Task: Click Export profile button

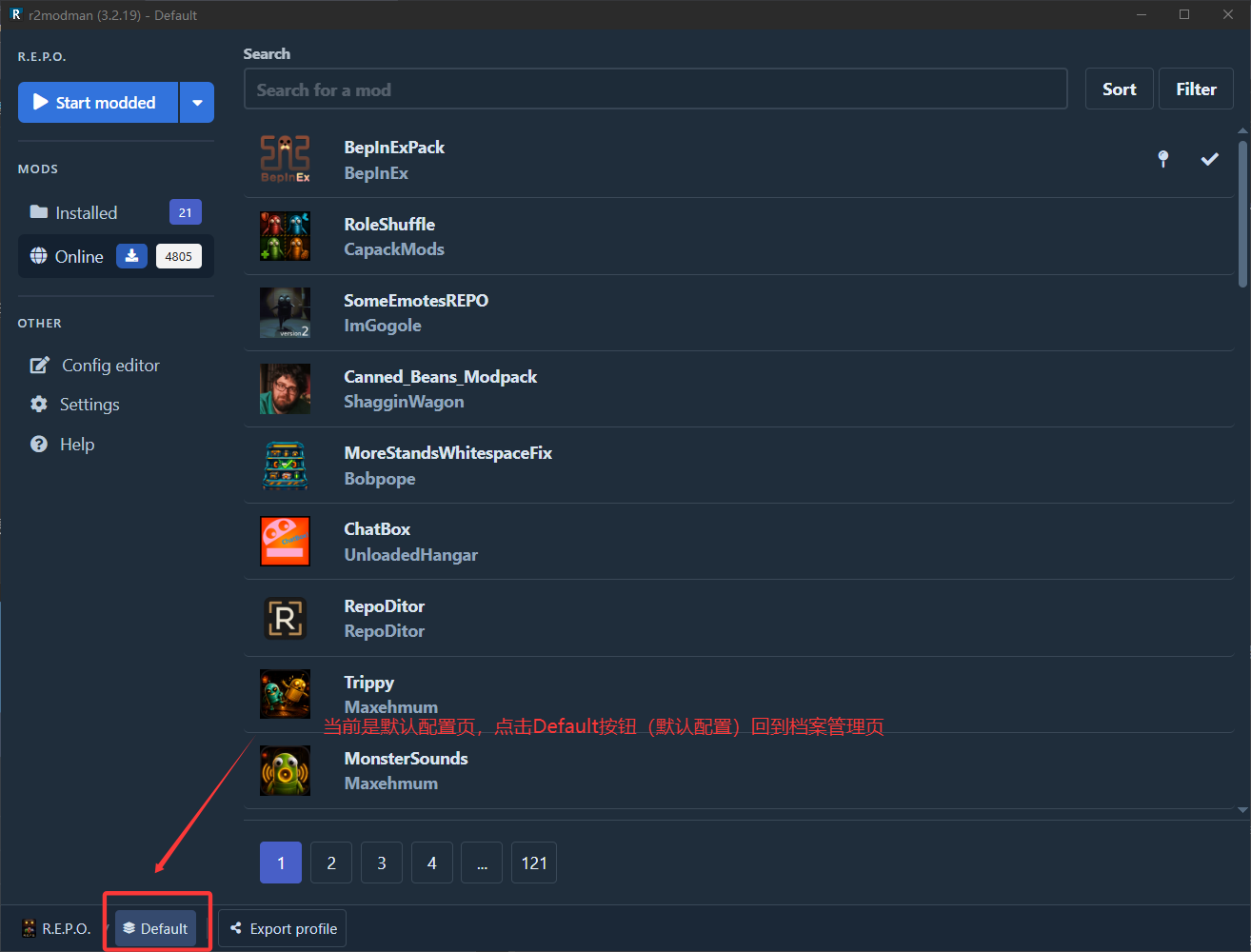Action: click(x=282, y=928)
